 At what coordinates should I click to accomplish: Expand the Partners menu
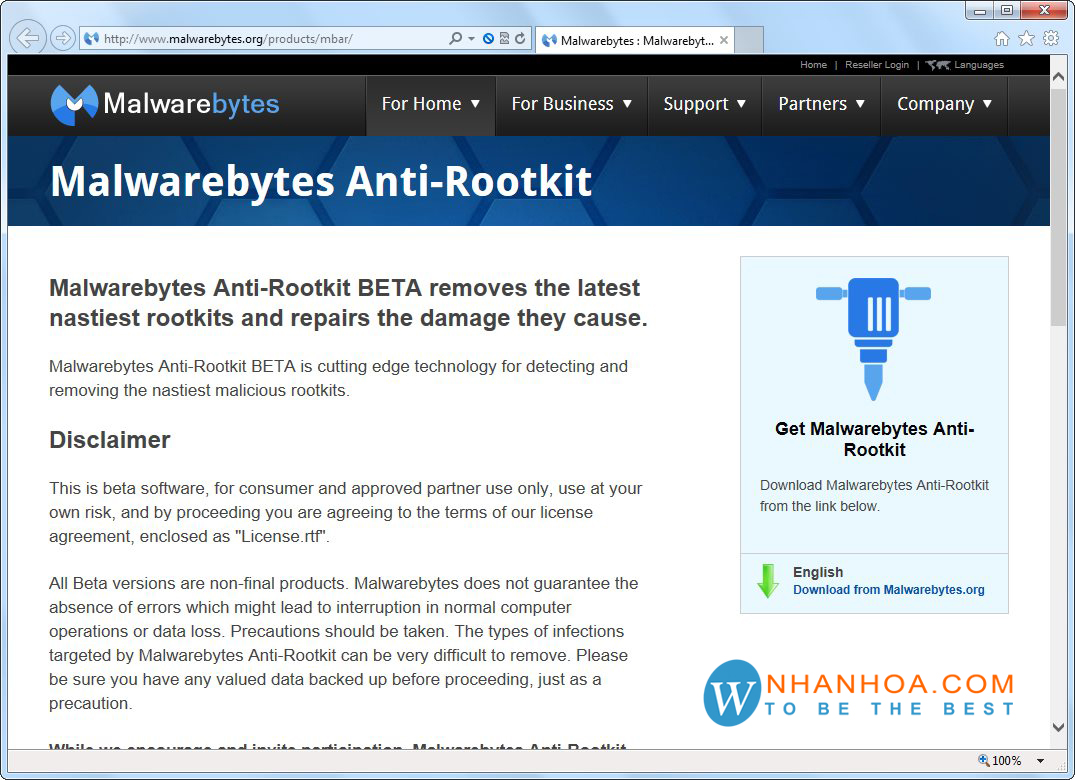click(821, 104)
